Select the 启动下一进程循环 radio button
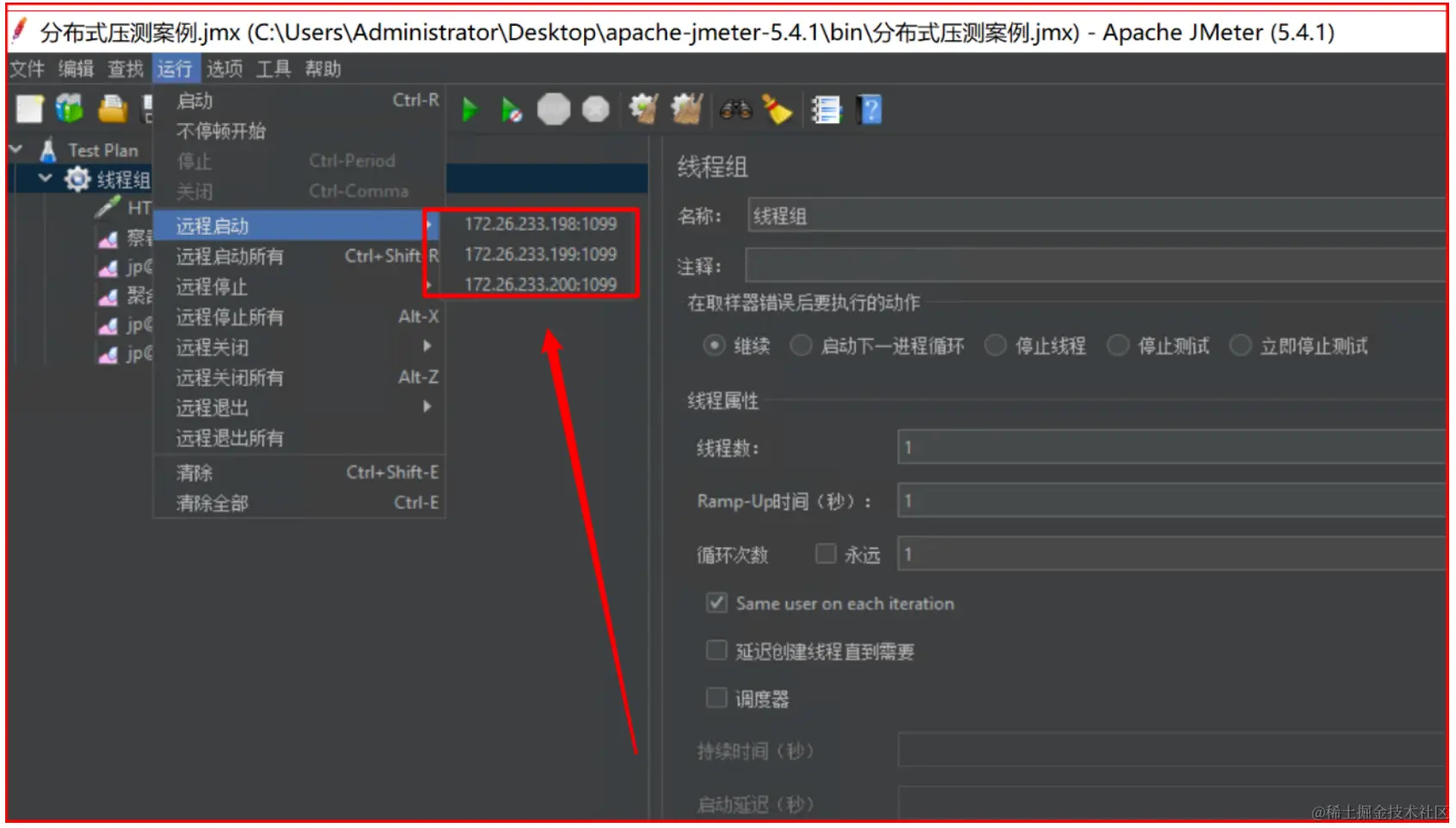Image resolution: width=1456 pixels, height=828 pixels. pos(801,346)
